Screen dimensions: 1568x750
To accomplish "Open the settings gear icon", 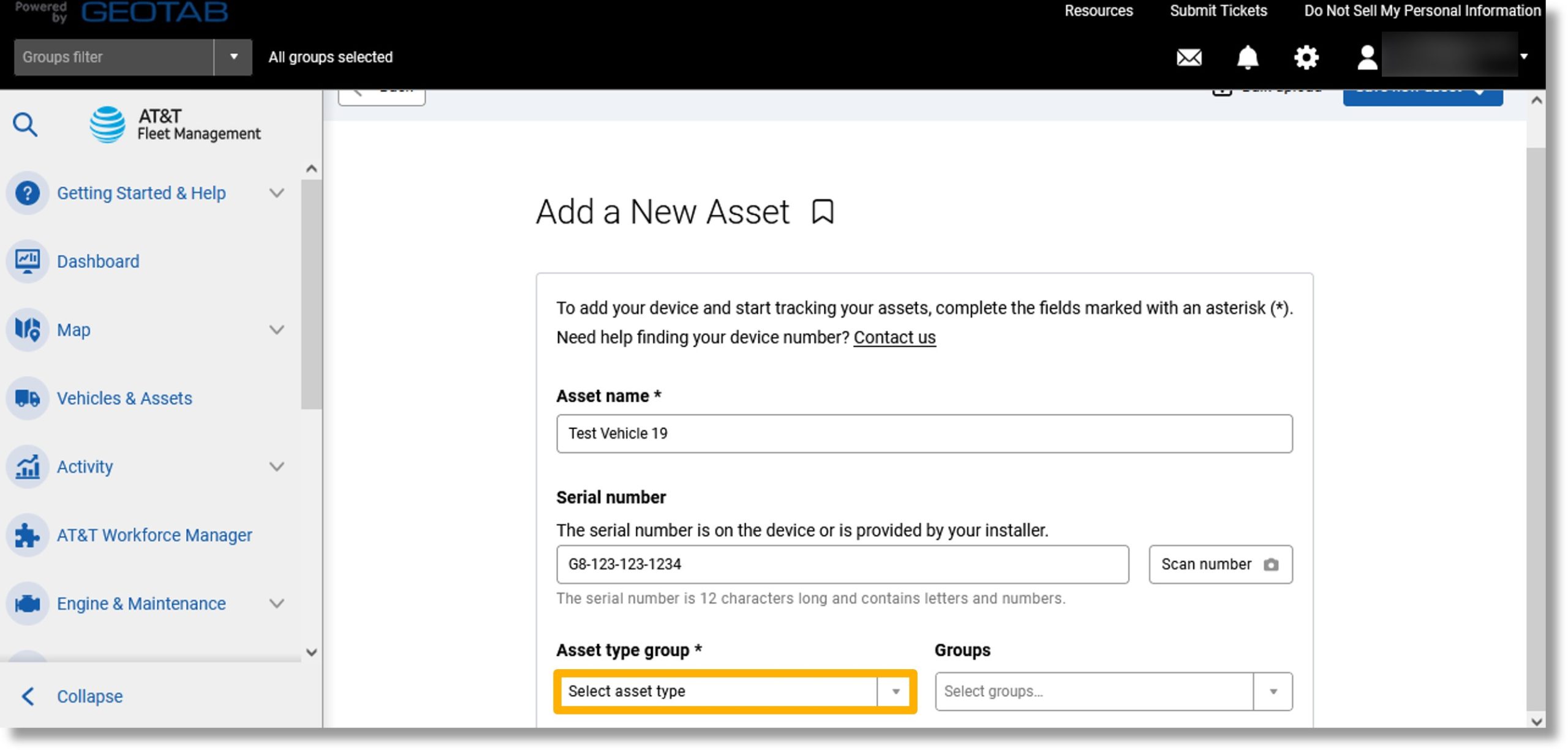I will (1306, 58).
